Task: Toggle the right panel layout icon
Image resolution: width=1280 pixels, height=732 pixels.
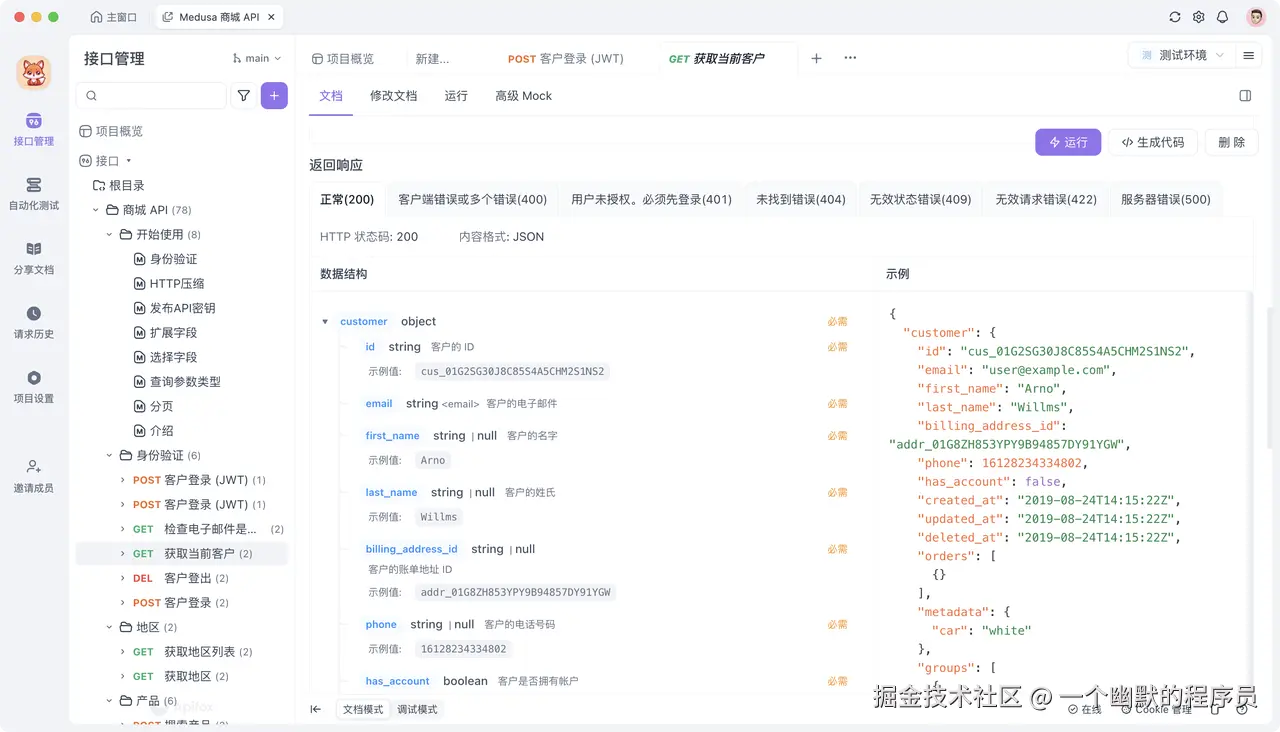Action: [1244, 95]
